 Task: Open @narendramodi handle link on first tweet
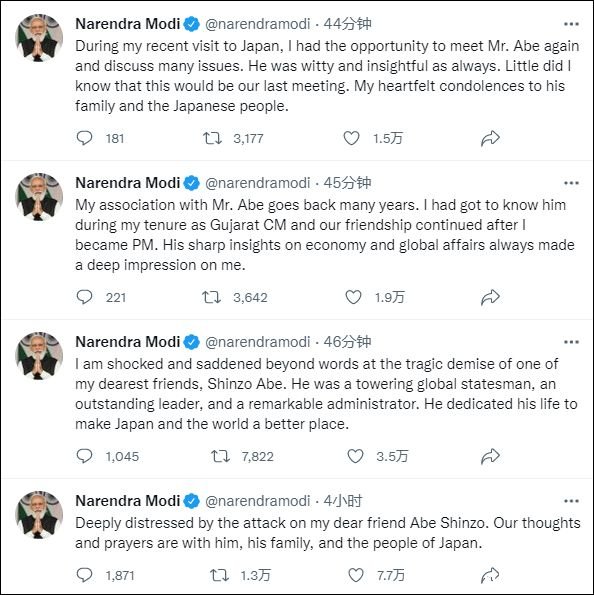pos(258,24)
